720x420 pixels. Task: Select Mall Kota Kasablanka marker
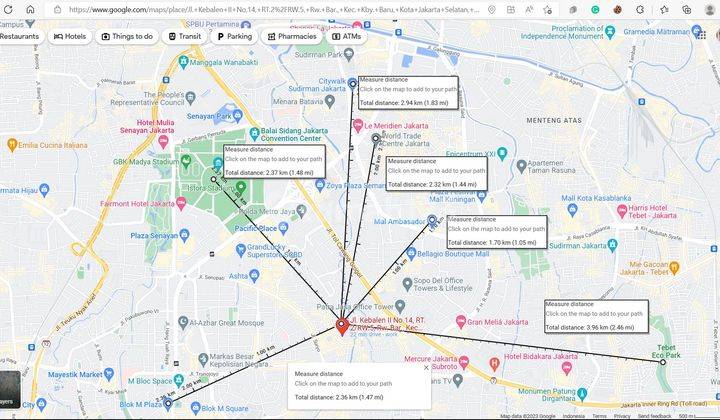[x=572, y=210]
